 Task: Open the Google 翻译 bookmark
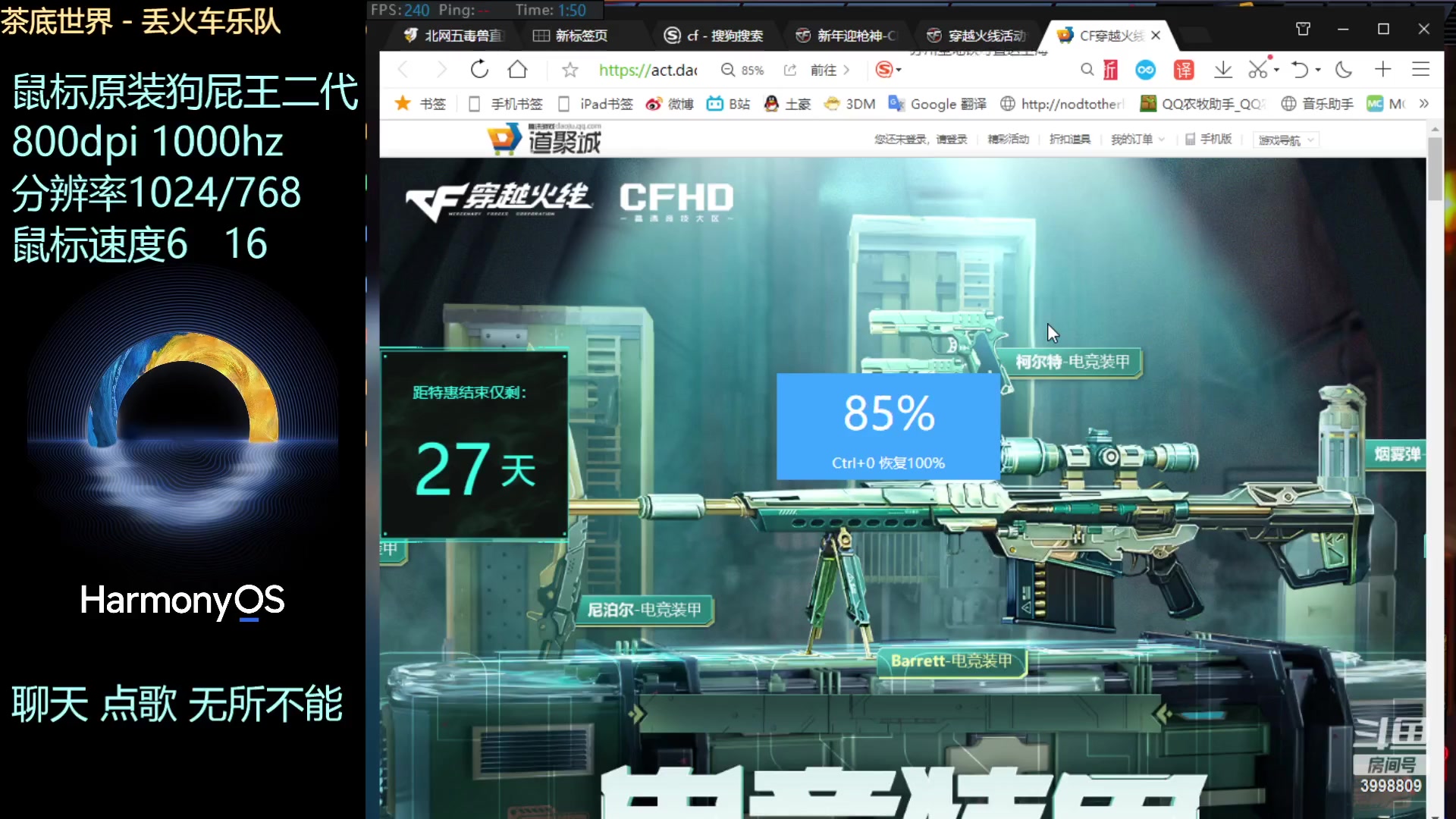pyautogui.click(x=937, y=104)
